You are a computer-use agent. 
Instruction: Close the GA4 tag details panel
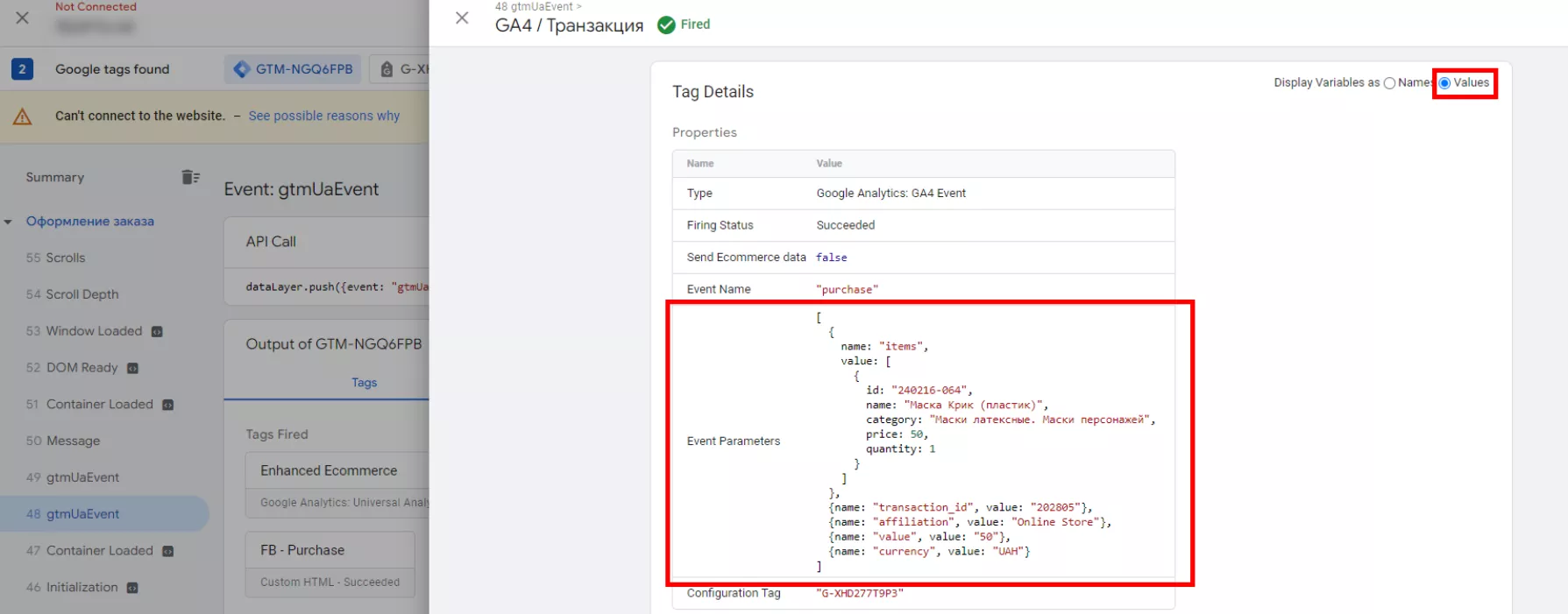[x=462, y=18]
